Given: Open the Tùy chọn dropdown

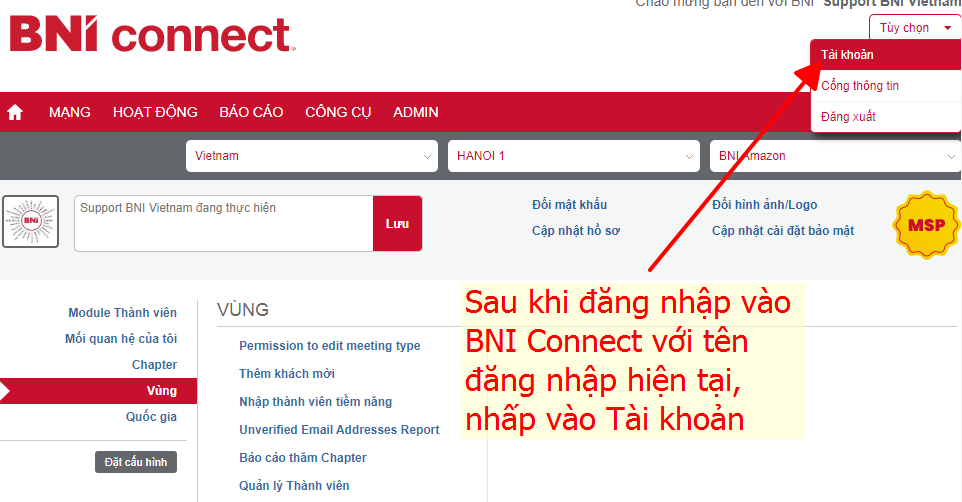Looking at the screenshot, I should click(915, 28).
